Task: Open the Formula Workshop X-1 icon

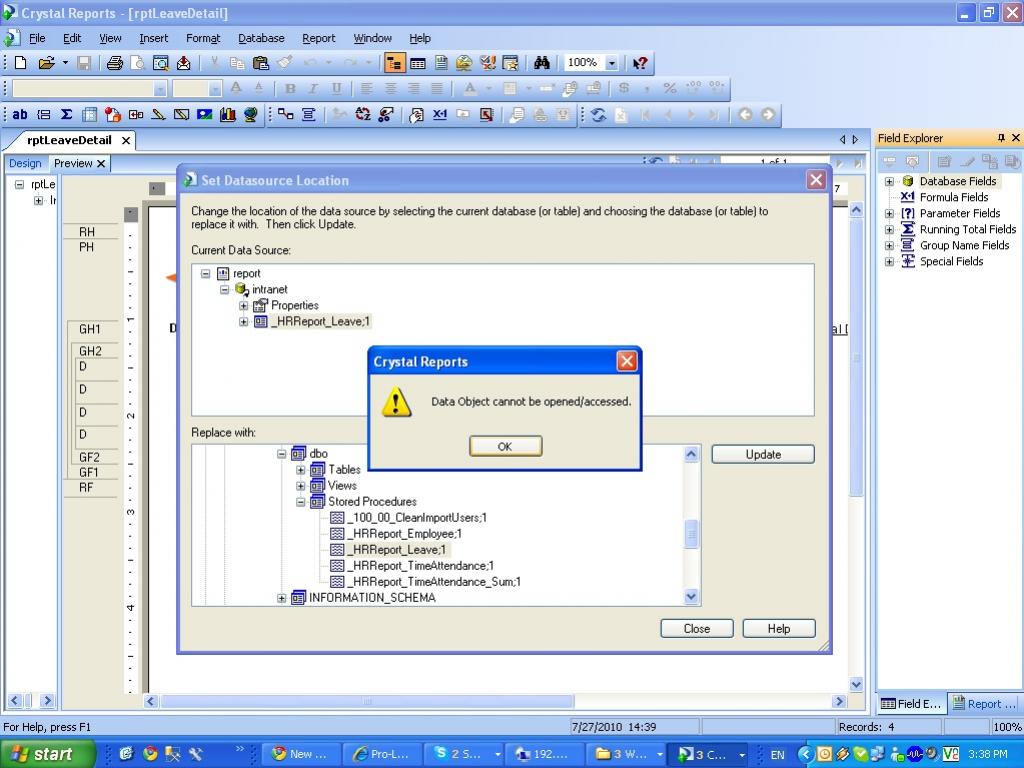Action: click(x=440, y=114)
